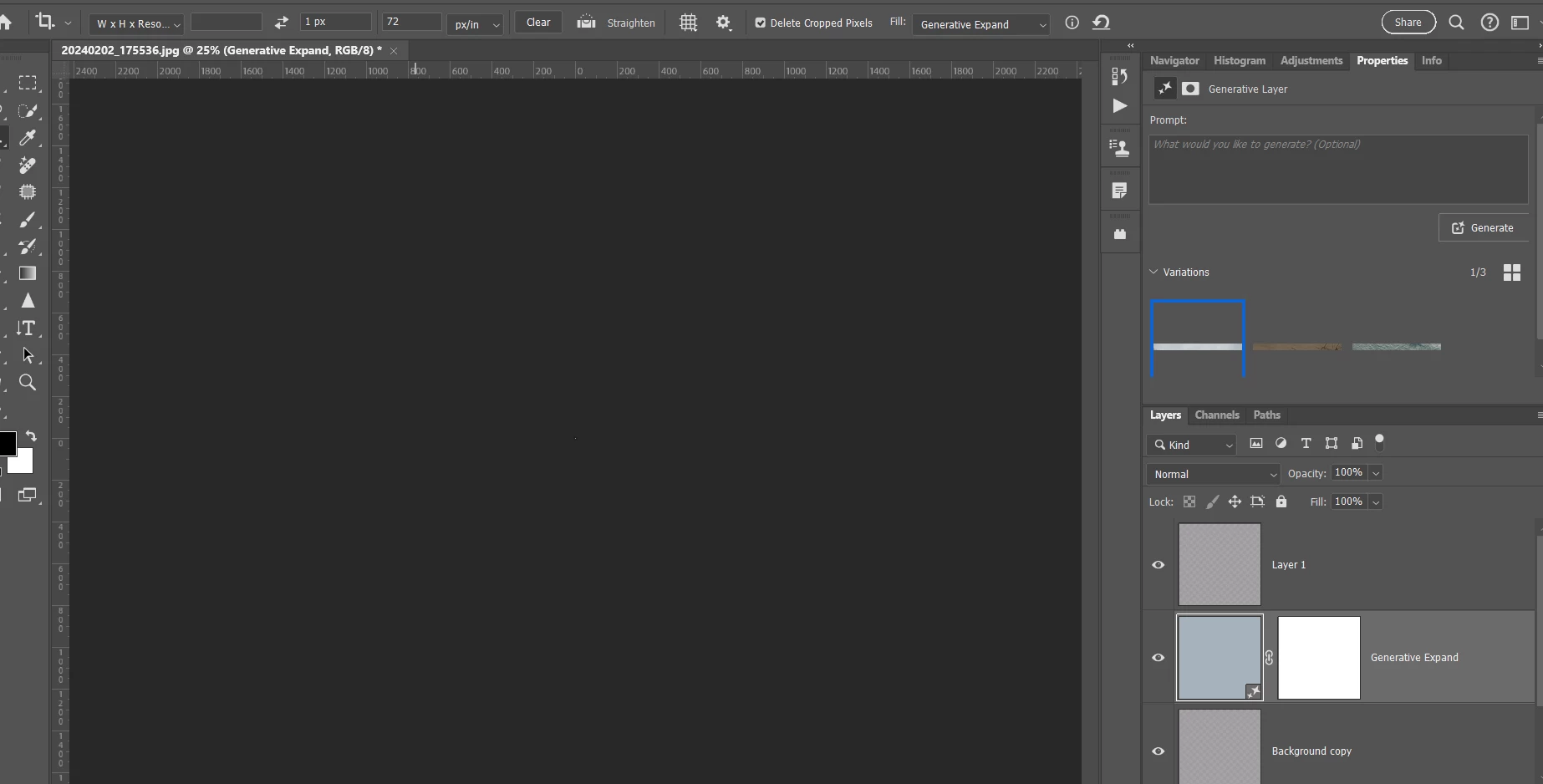
Task: Switch to Info tab
Action: [1432, 61]
